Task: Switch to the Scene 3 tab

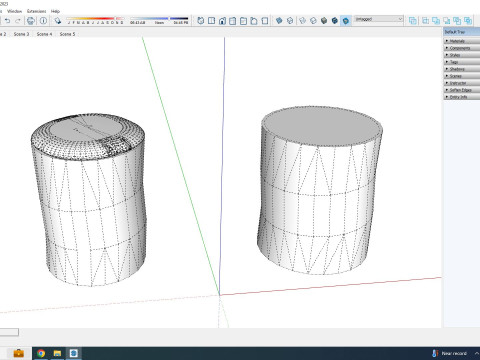Action: [x=21, y=34]
